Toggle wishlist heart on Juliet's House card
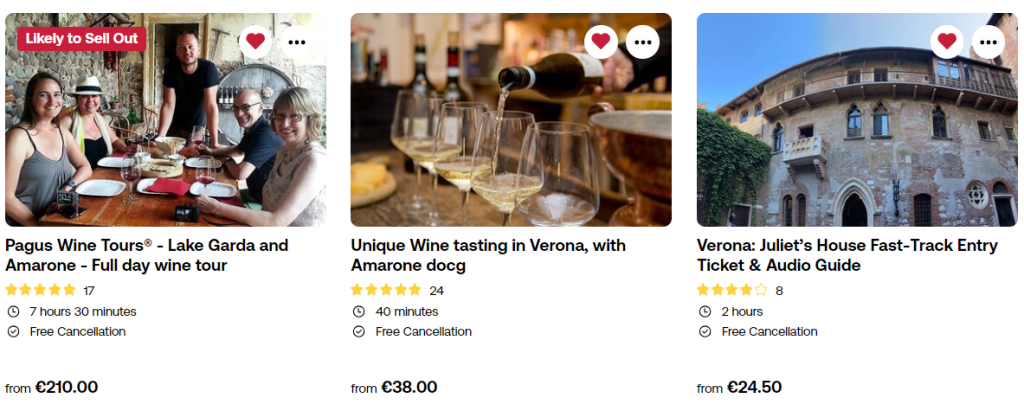The image size is (1024, 411). [947, 41]
